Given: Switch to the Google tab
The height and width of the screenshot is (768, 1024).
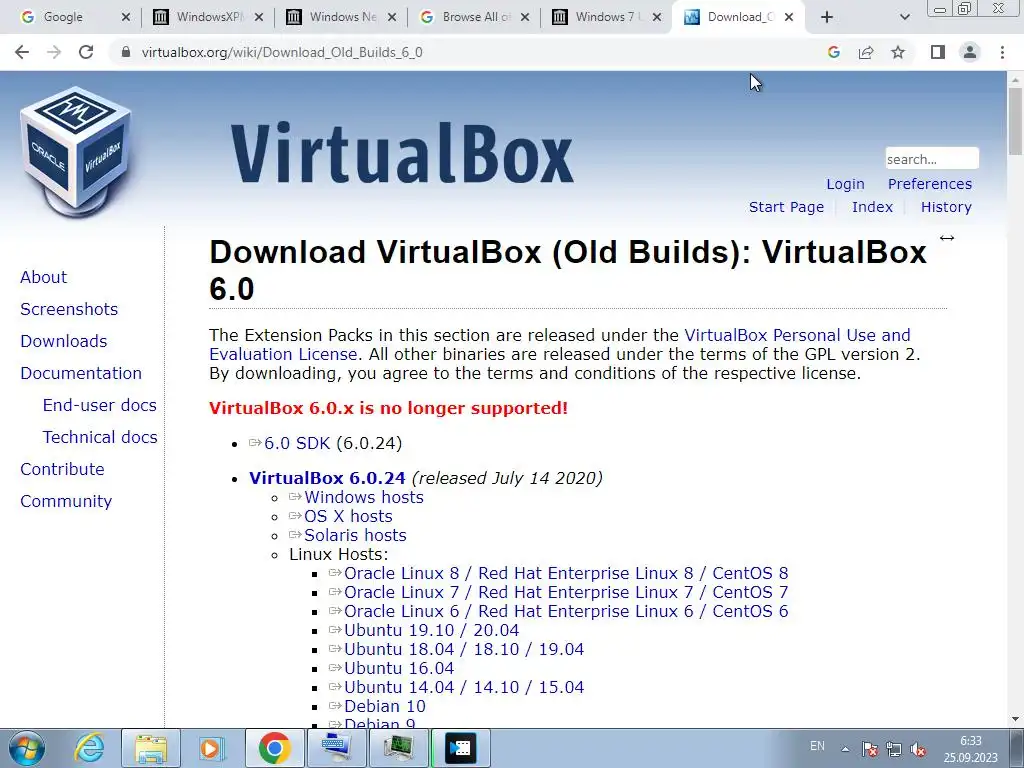Looking at the screenshot, I should point(62,17).
